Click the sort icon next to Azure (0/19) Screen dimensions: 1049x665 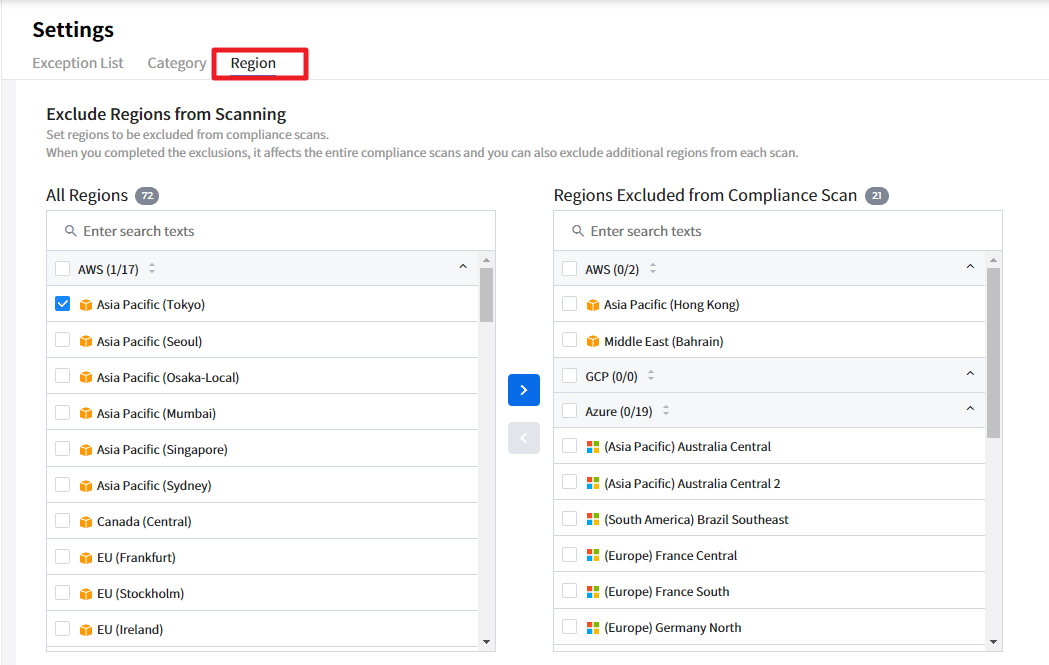(x=666, y=411)
